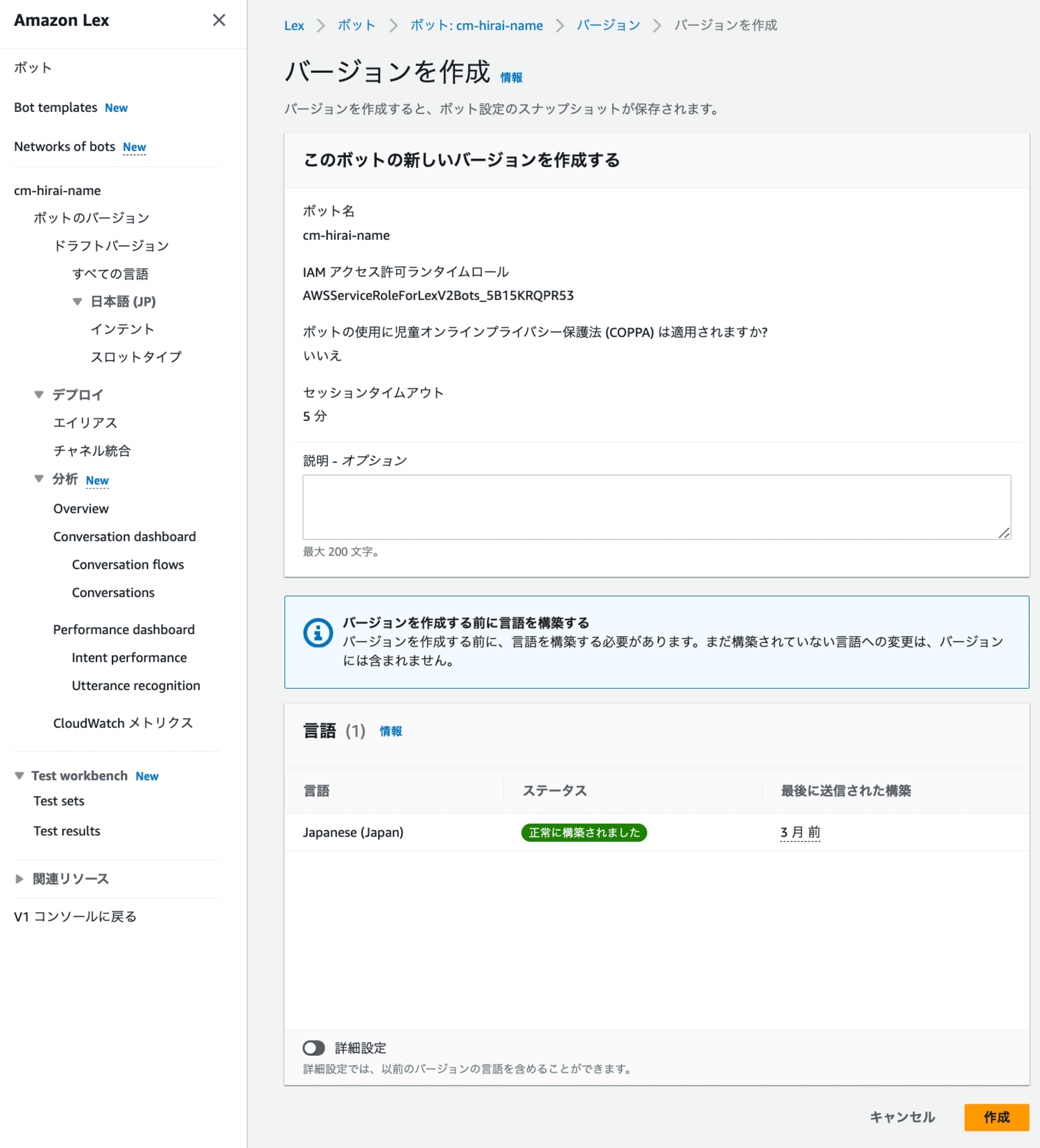Open チャネル統合 under デプロイ
Image resolution: width=1040 pixels, height=1148 pixels.
click(92, 451)
